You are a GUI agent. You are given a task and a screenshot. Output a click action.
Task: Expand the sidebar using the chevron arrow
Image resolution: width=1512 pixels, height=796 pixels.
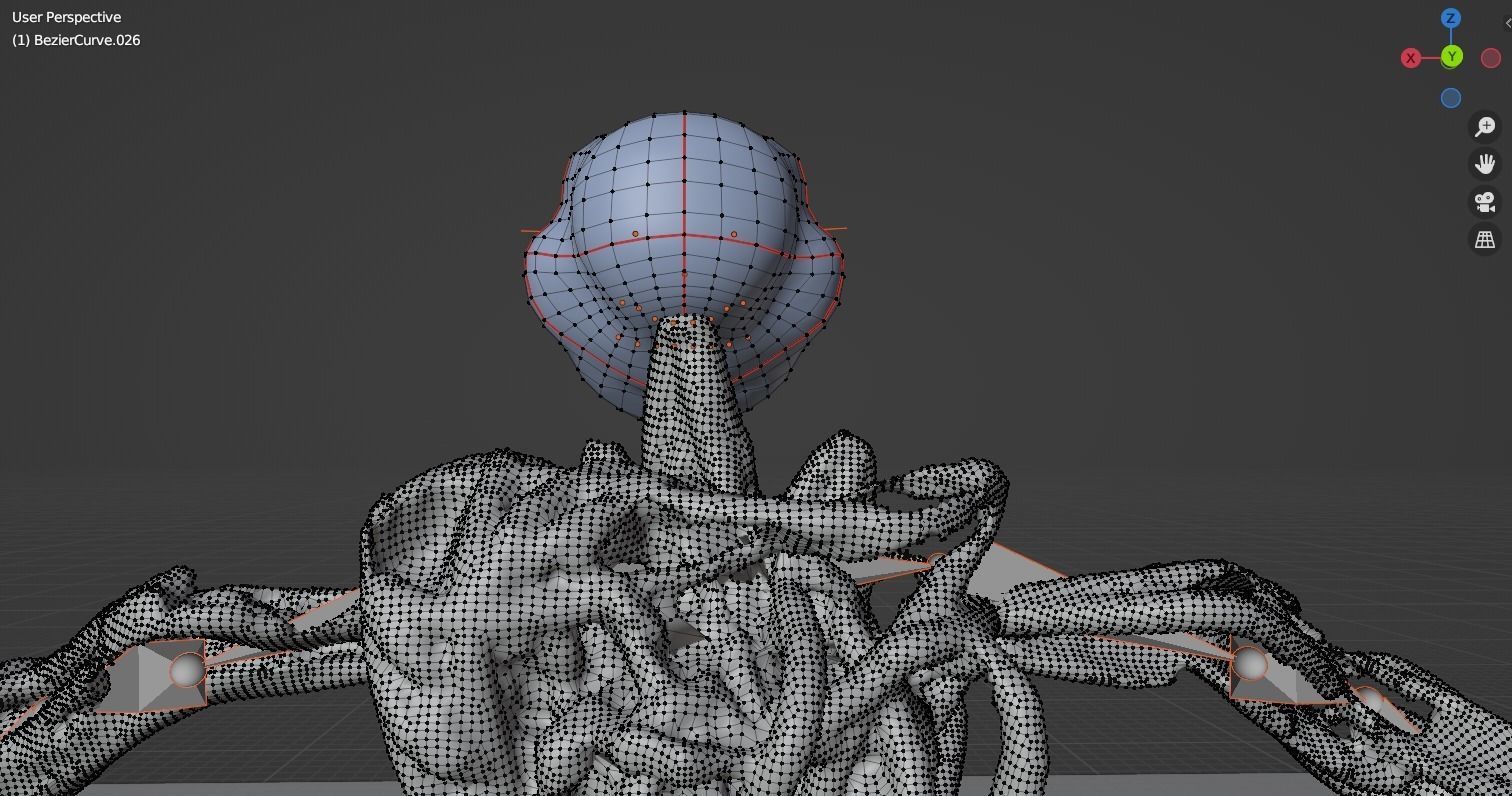[1507, 22]
